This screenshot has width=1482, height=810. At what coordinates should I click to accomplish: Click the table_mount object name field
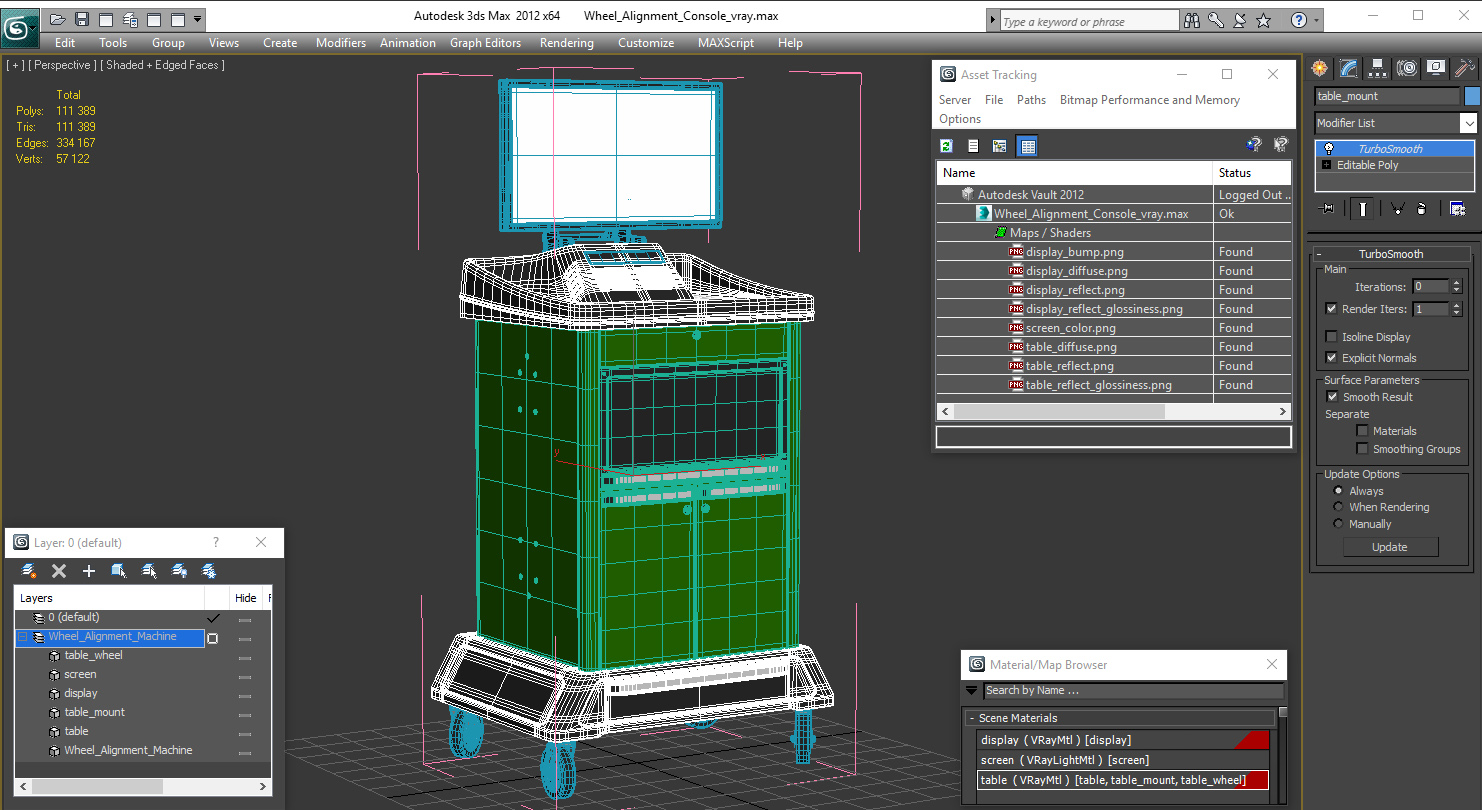point(1387,96)
